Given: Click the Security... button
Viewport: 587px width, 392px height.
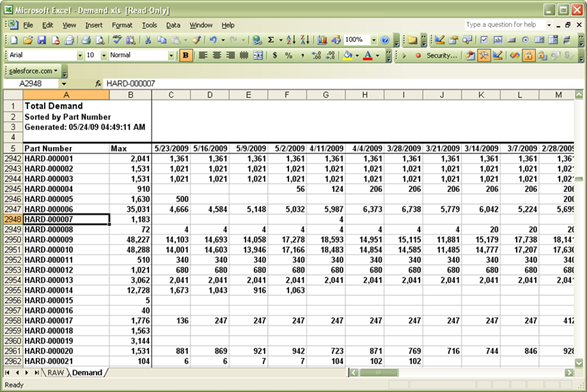Looking at the screenshot, I should 442,55.
